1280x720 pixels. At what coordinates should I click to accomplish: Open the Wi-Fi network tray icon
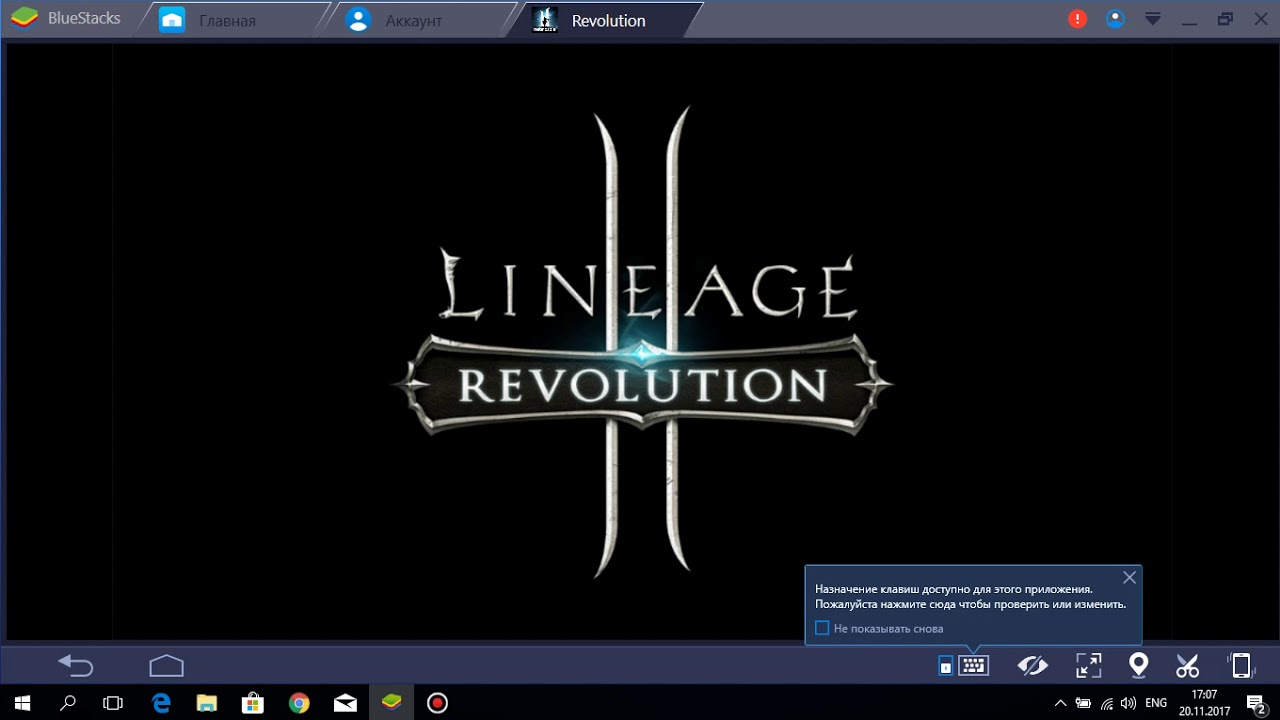pyautogui.click(x=1107, y=703)
